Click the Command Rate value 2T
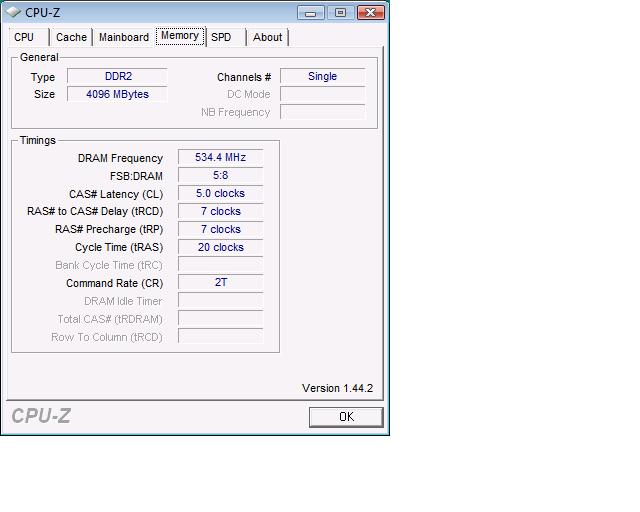The image size is (640, 512). tap(220, 282)
